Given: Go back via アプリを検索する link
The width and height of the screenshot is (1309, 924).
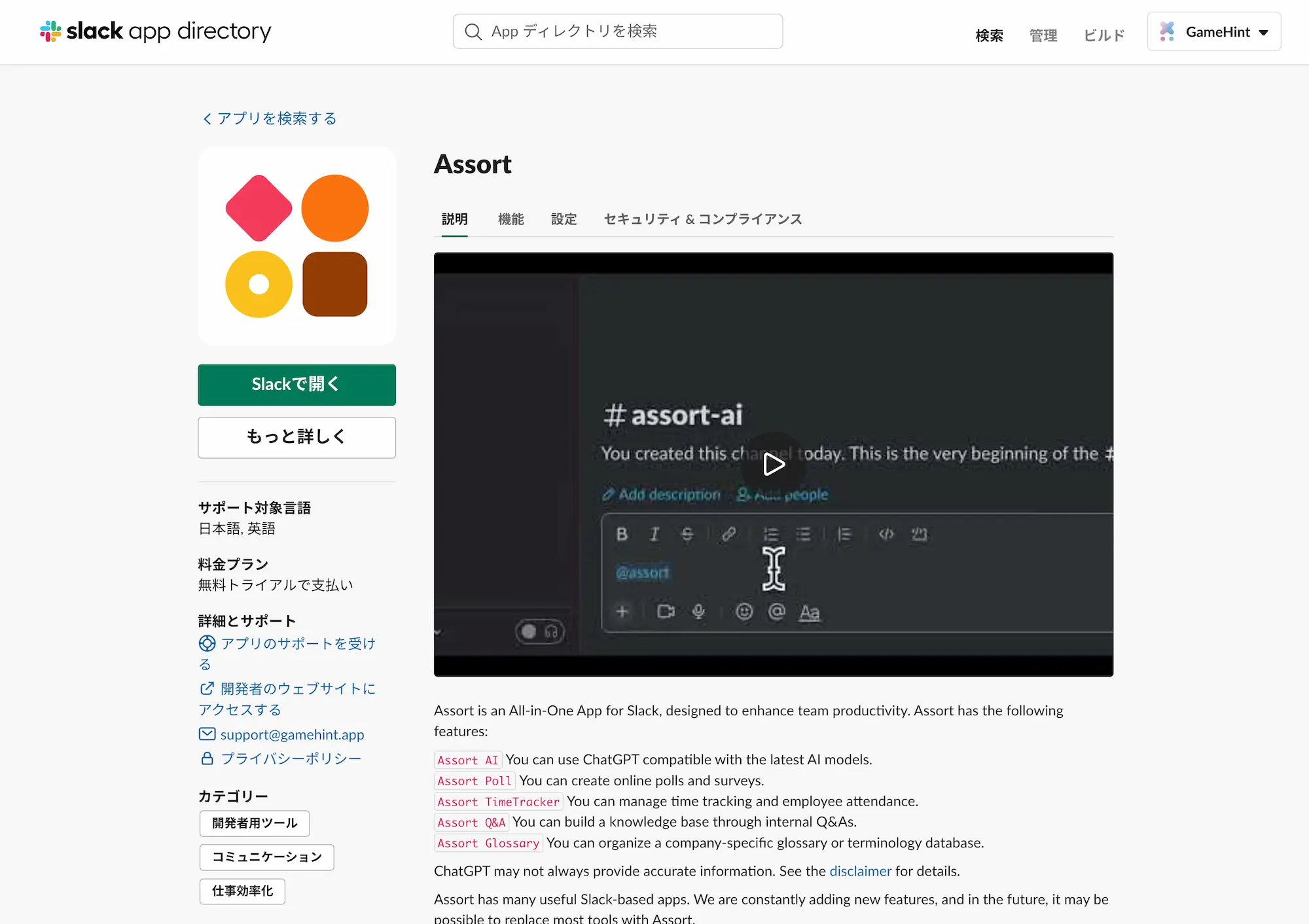Looking at the screenshot, I should (x=270, y=118).
